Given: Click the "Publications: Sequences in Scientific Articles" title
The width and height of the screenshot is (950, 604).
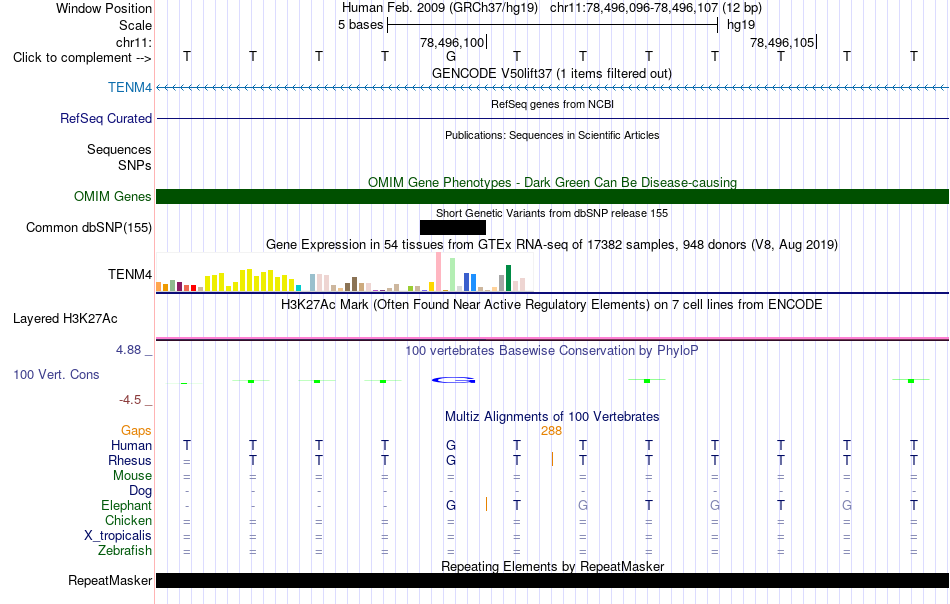Looking at the screenshot, I should coord(552,135).
